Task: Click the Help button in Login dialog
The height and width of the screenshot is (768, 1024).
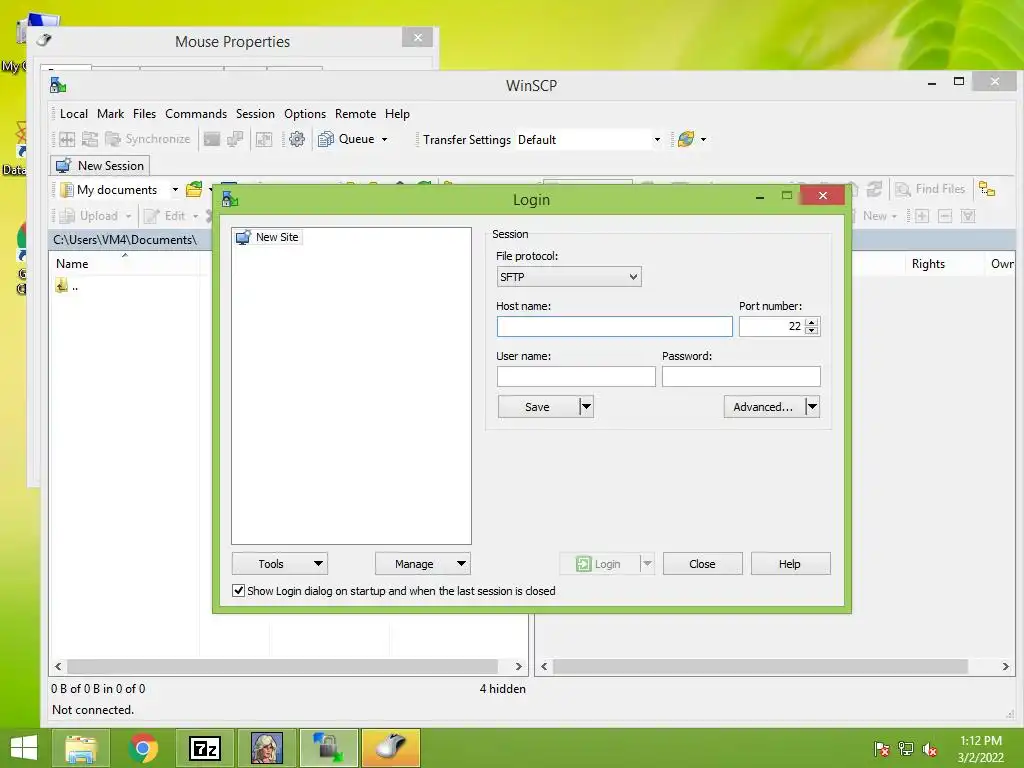Action: tap(790, 564)
